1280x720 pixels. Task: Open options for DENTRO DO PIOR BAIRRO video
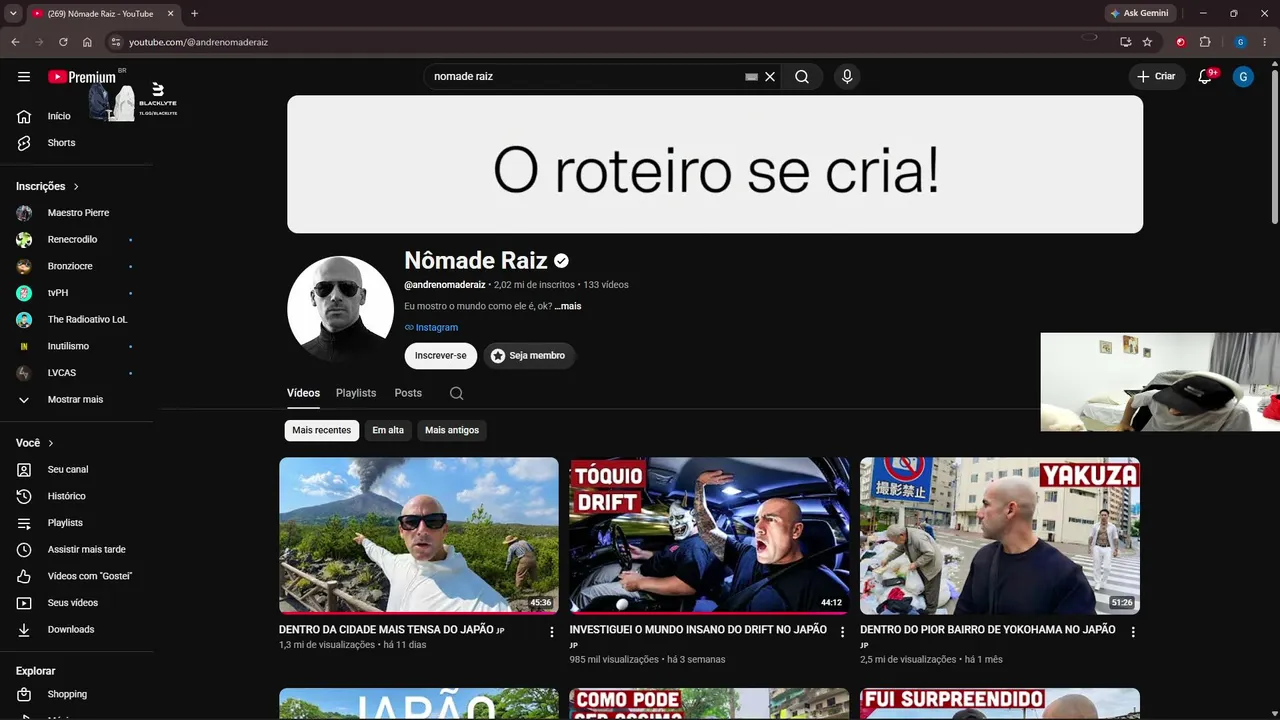pyautogui.click(x=1133, y=632)
